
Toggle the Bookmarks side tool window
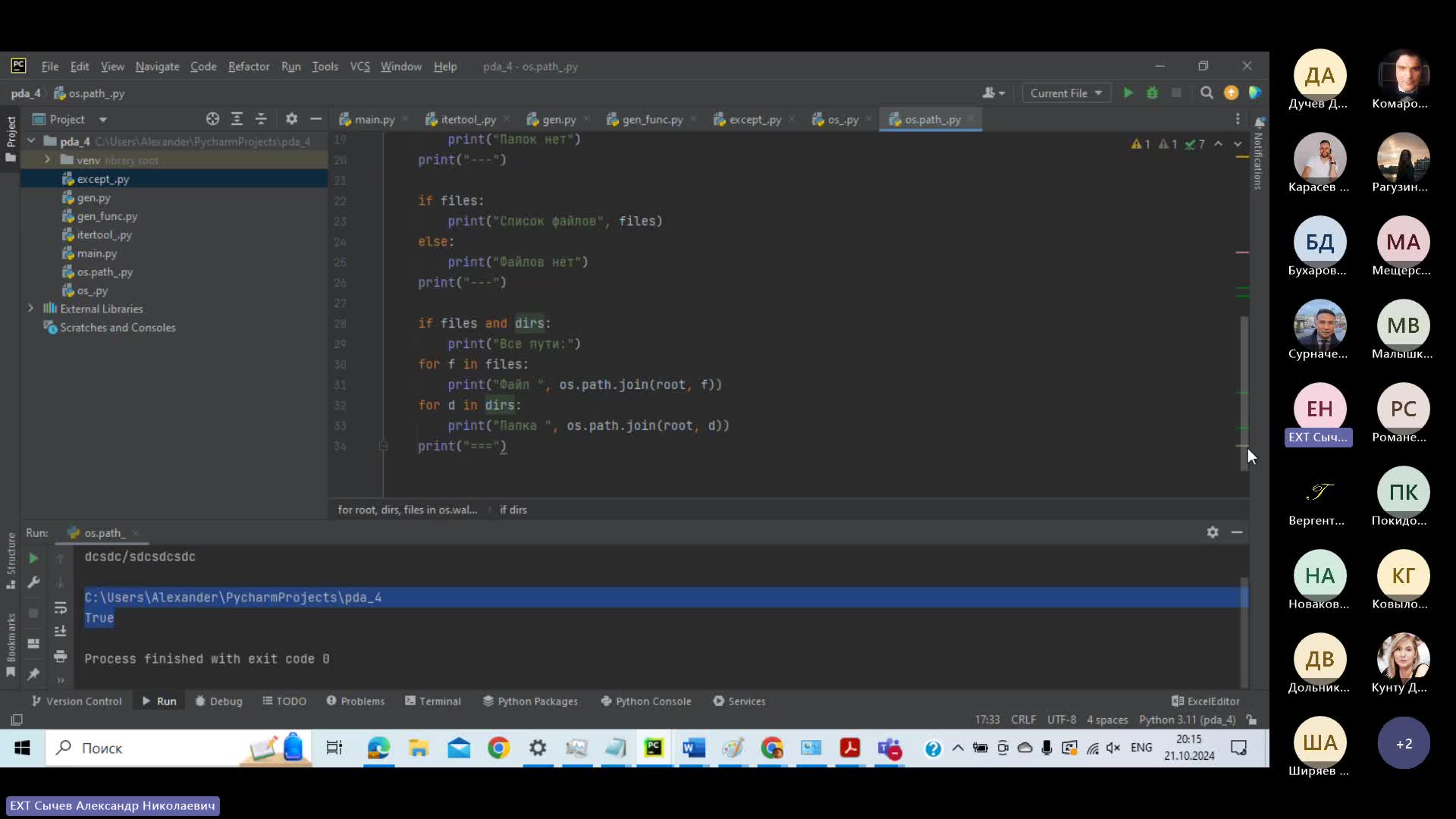tap(11, 645)
